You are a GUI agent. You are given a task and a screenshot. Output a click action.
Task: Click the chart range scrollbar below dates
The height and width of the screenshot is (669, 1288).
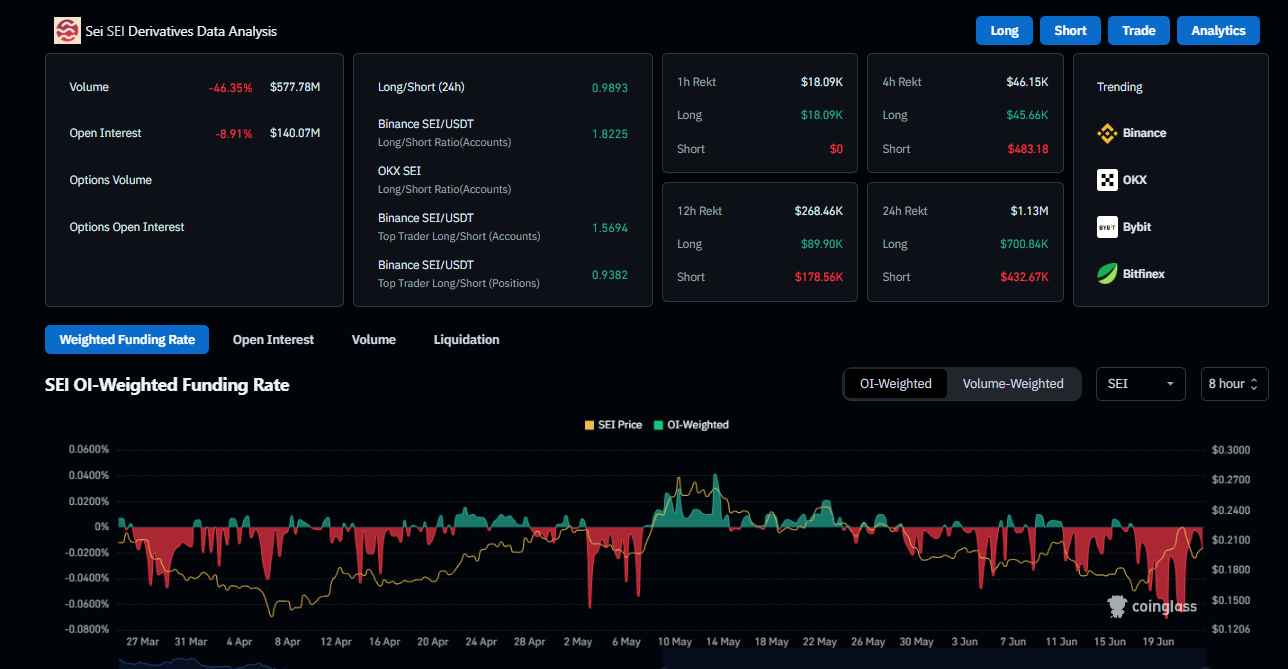coord(662,660)
